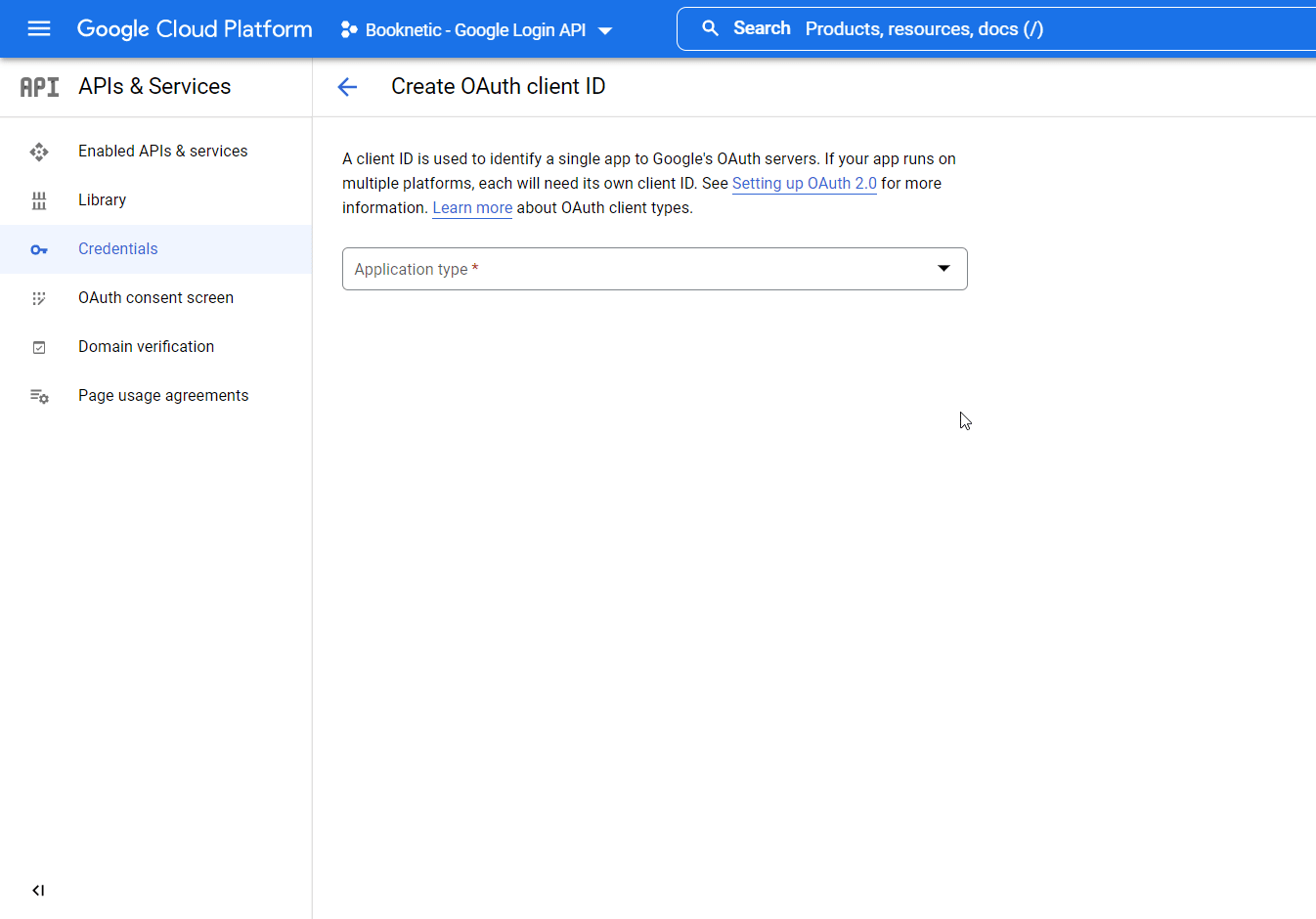Select the Enabled APIs & services icon
Image resolution: width=1316 pixels, height=919 pixels.
click(38, 151)
